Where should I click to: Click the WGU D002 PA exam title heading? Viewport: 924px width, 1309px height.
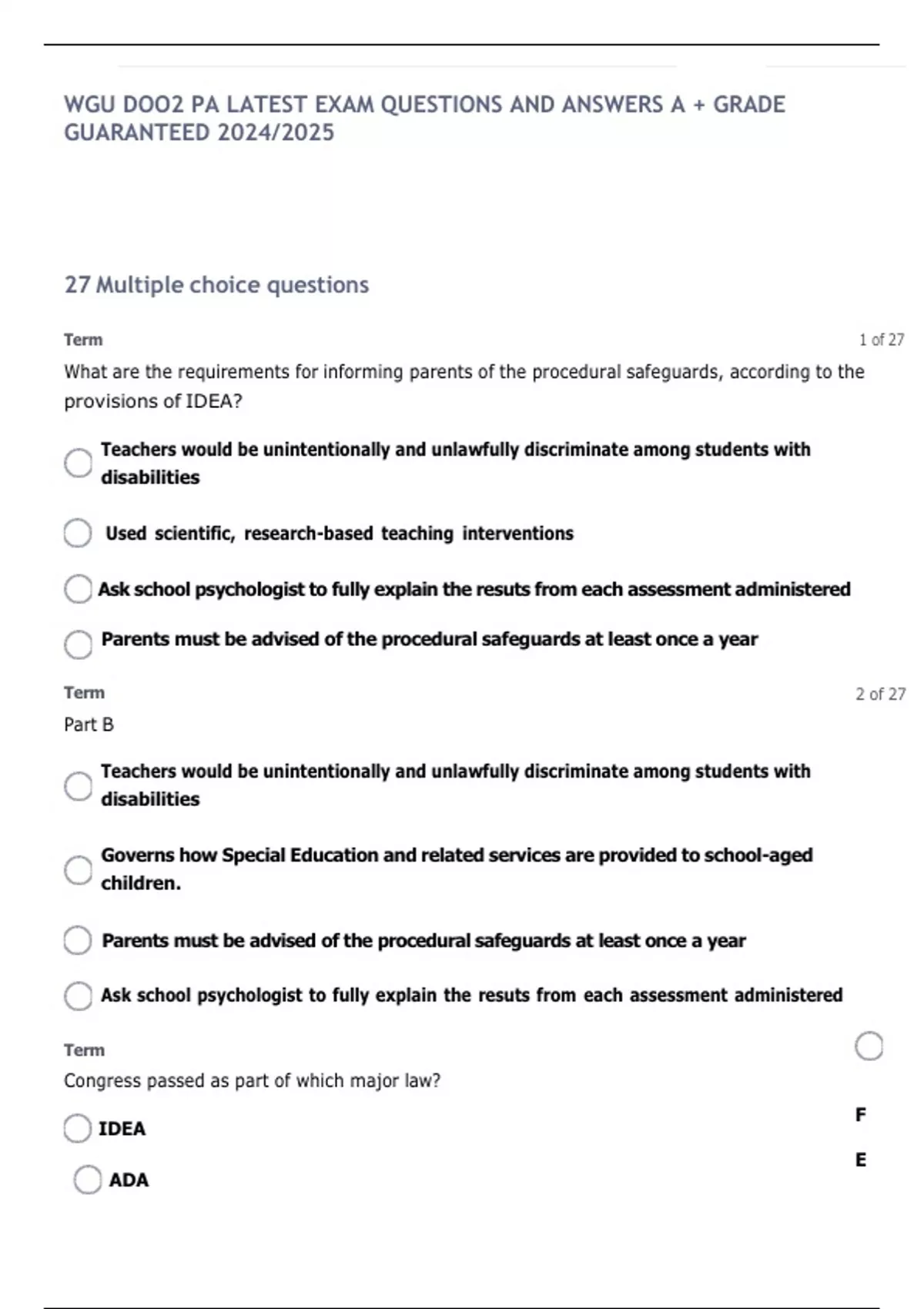pos(424,119)
